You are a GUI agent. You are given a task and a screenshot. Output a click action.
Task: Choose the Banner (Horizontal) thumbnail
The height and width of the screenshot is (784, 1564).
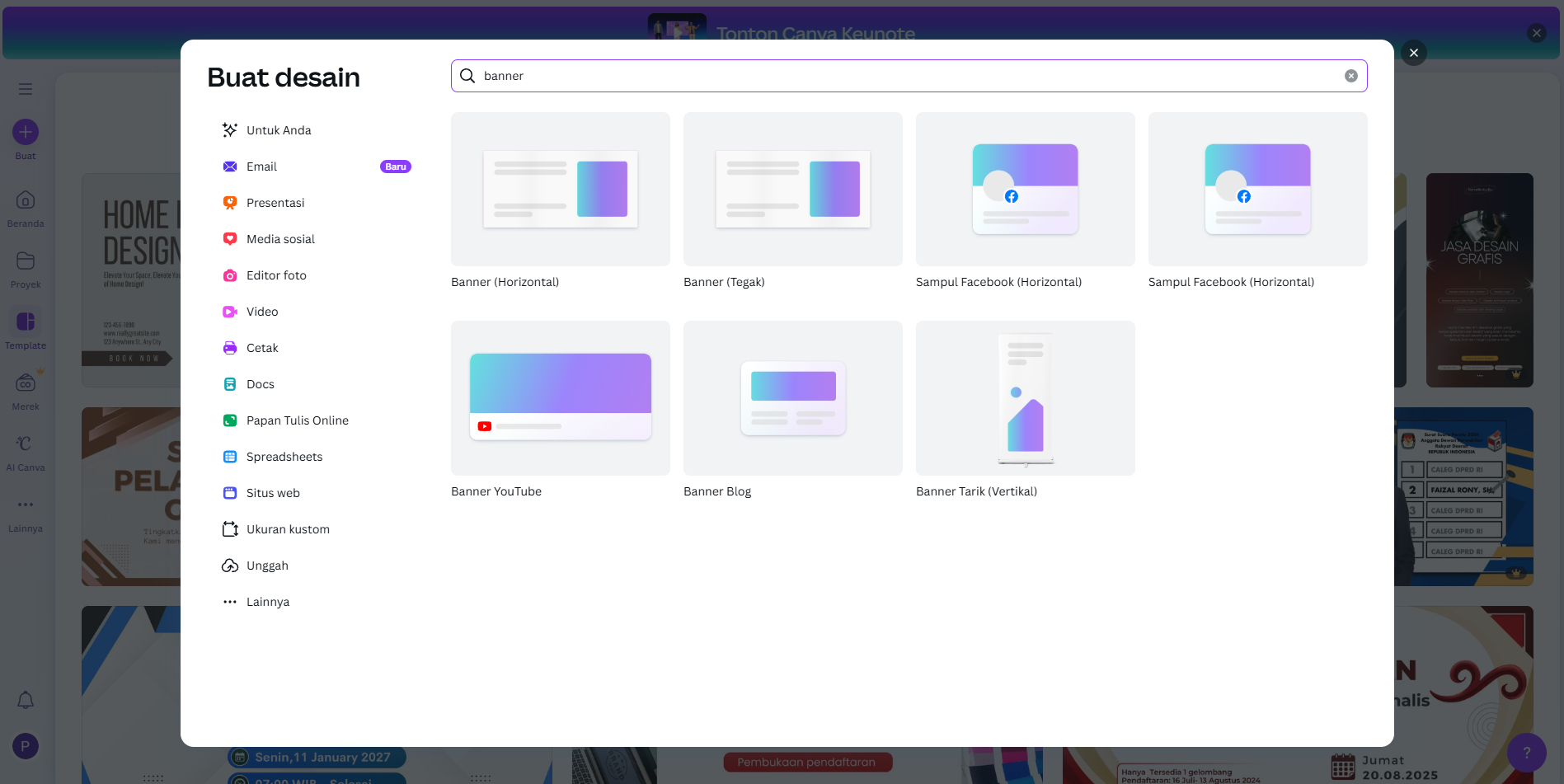click(561, 190)
